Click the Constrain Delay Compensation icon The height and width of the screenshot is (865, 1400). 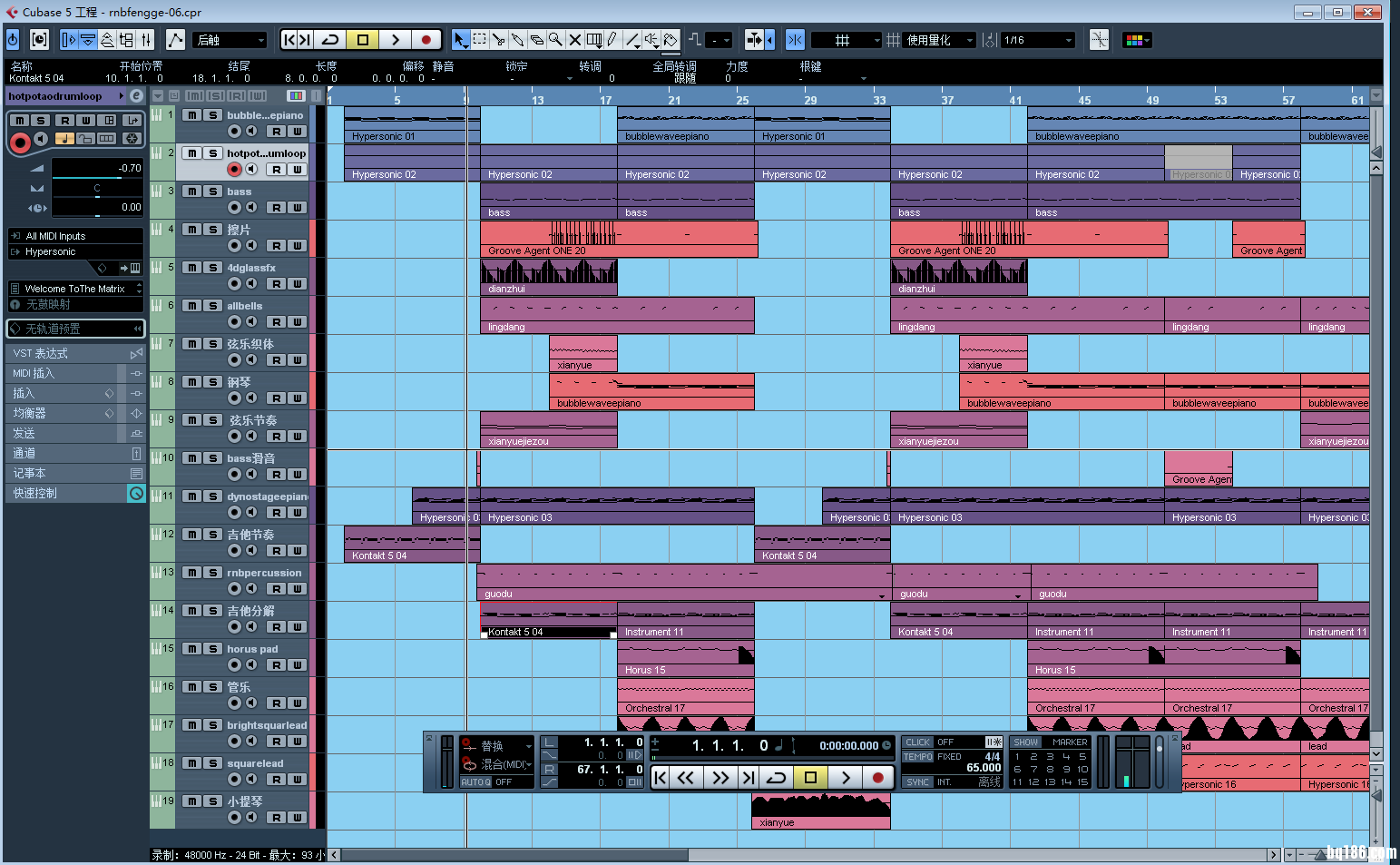tap(39, 40)
